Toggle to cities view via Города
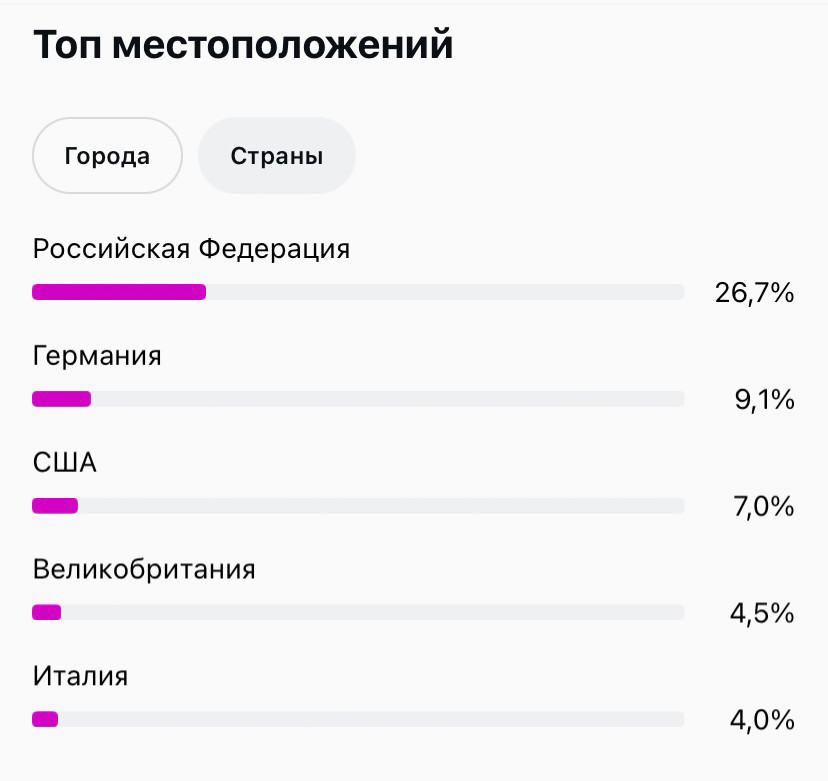 (x=106, y=155)
